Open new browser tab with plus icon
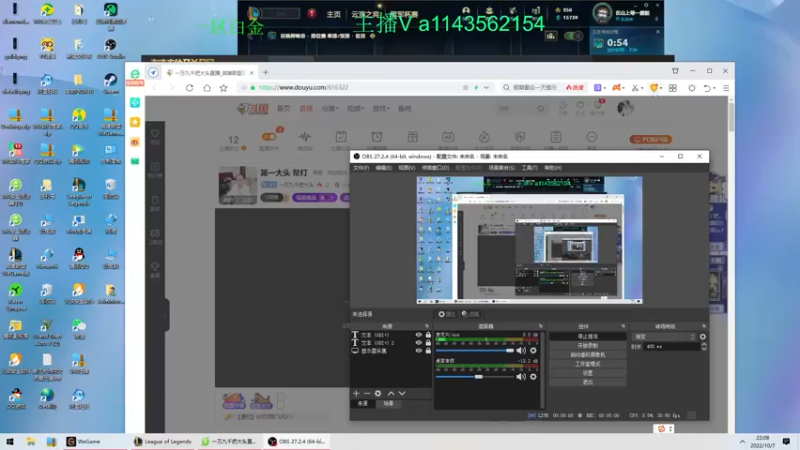This screenshot has width=800, height=450. click(265, 72)
